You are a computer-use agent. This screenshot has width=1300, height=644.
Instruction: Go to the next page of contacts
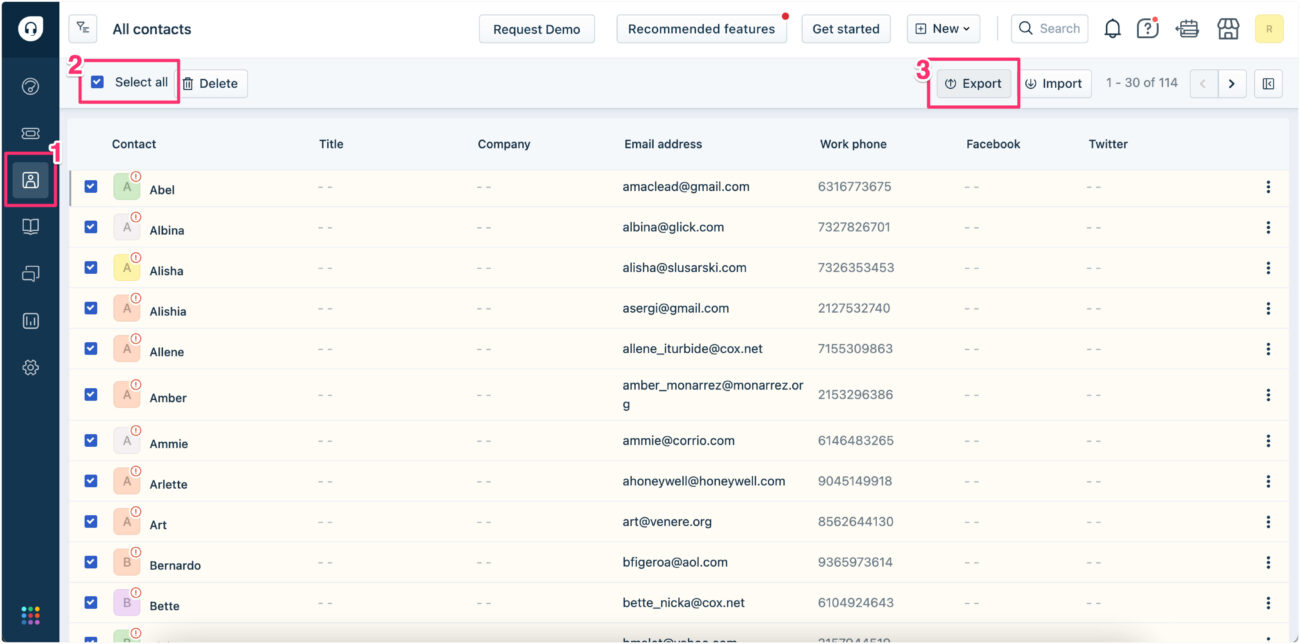[x=1231, y=83]
